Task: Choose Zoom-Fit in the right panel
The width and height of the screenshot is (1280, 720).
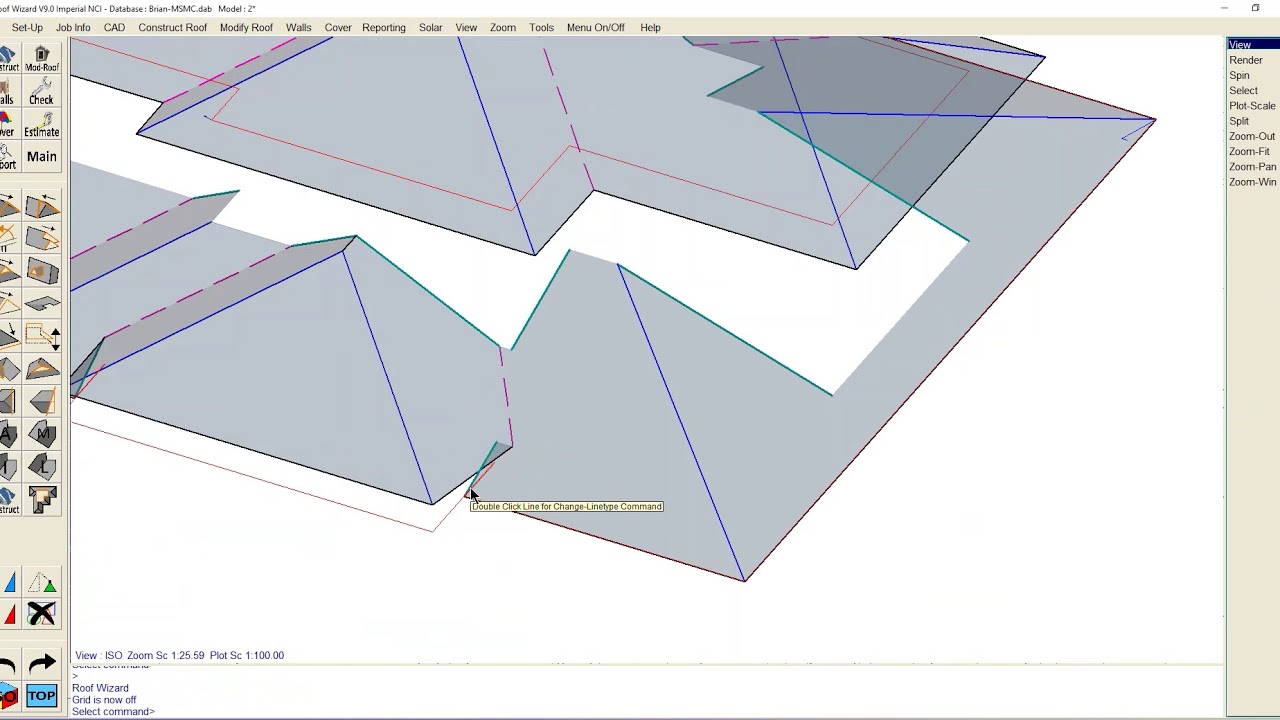Action: [1249, 151]
